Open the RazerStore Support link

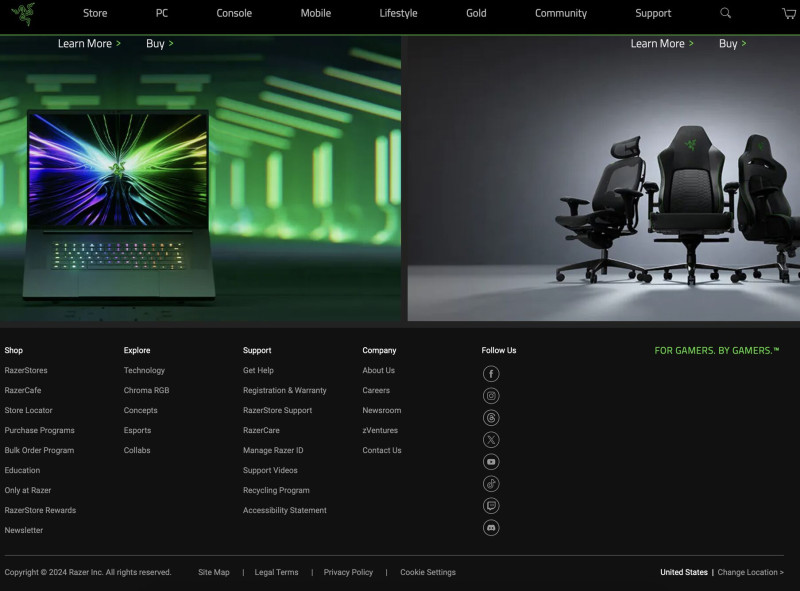tap(278, 410)
